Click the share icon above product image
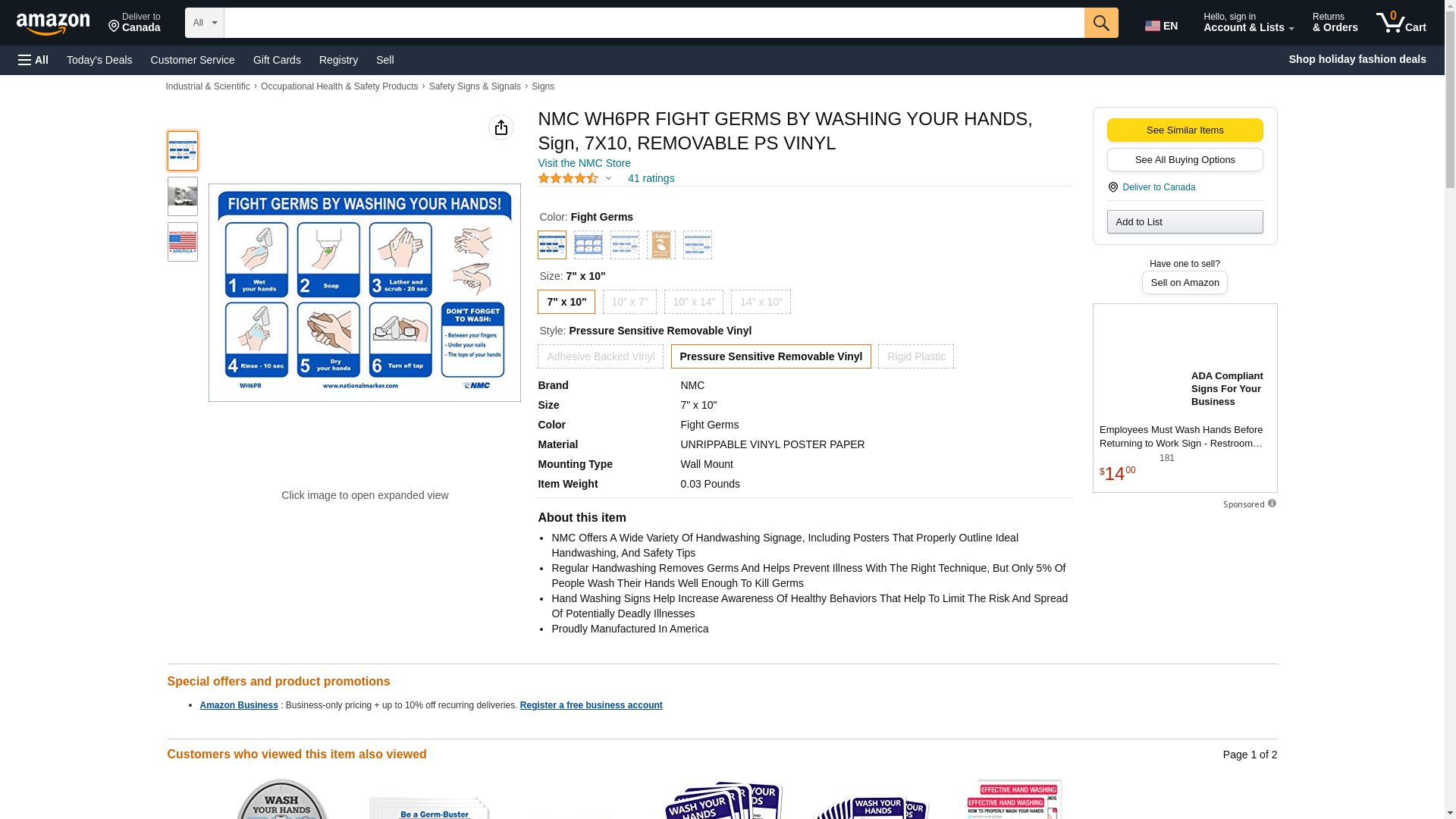 point(500,127)
